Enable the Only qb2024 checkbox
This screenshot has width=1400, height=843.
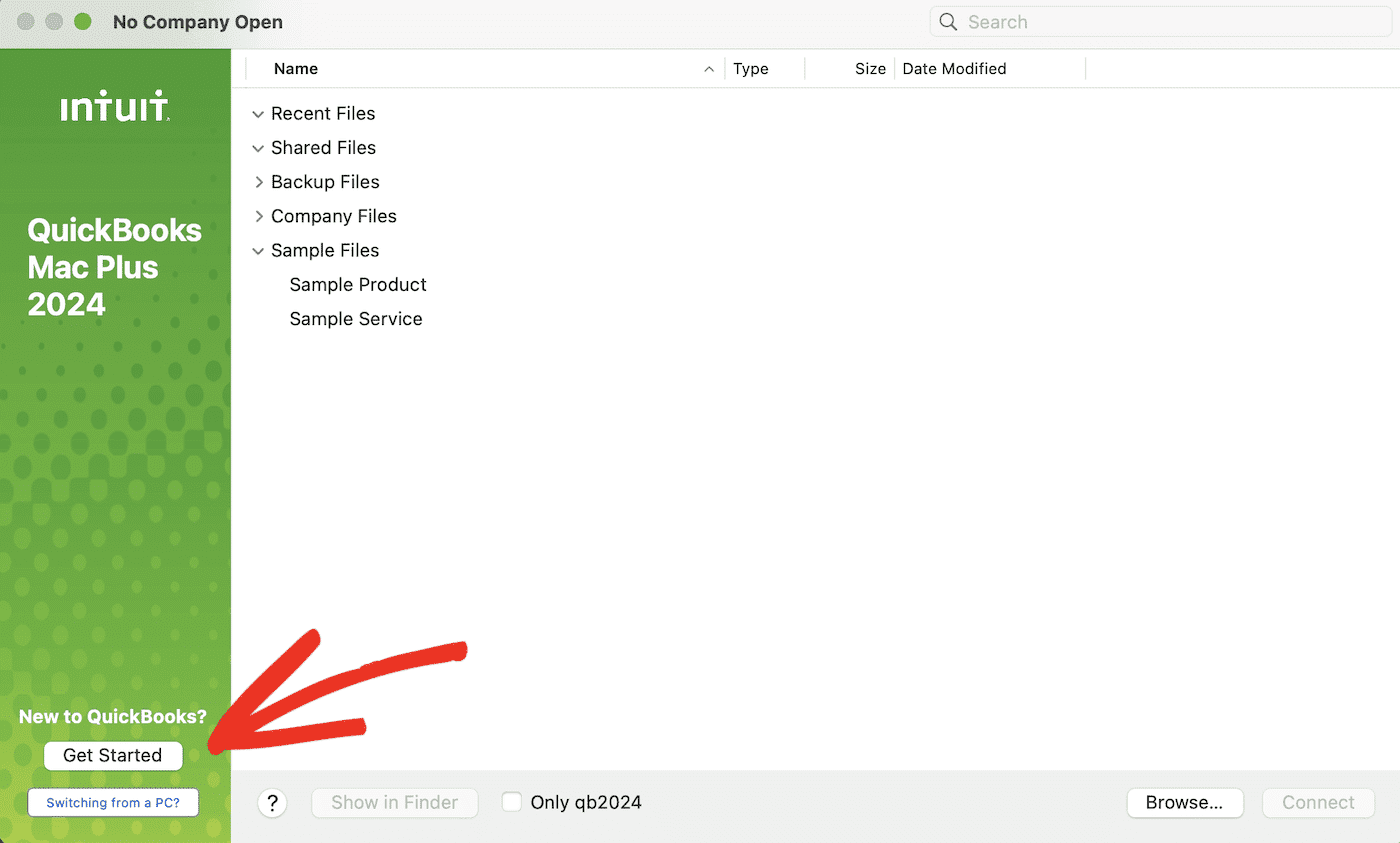(x=512, y=802)
